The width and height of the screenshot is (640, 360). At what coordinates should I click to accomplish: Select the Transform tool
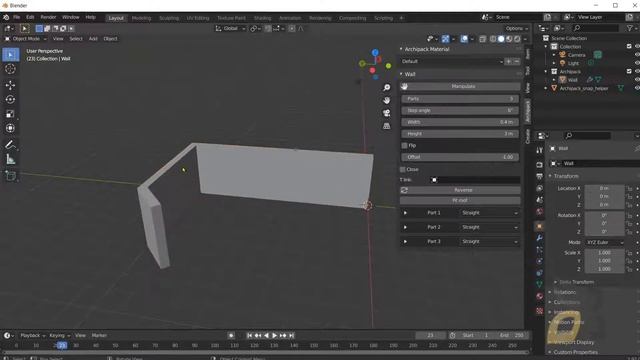pos(11,128)
